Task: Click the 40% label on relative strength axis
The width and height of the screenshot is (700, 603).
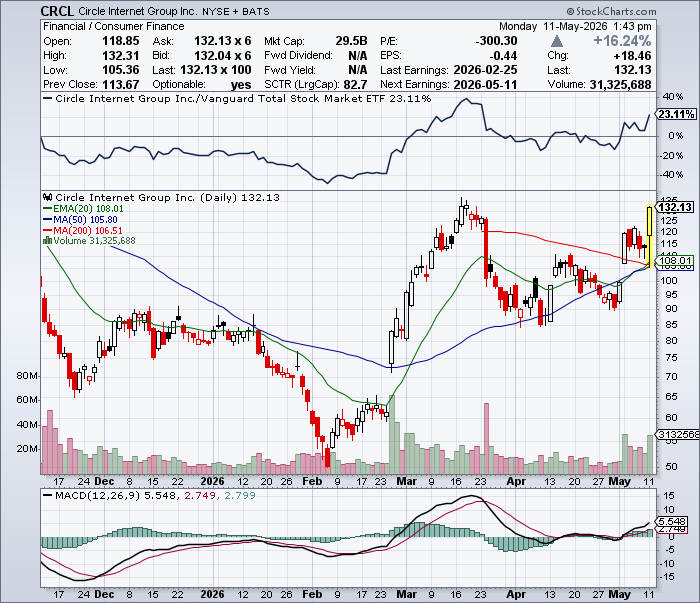Action: [673, 96]
